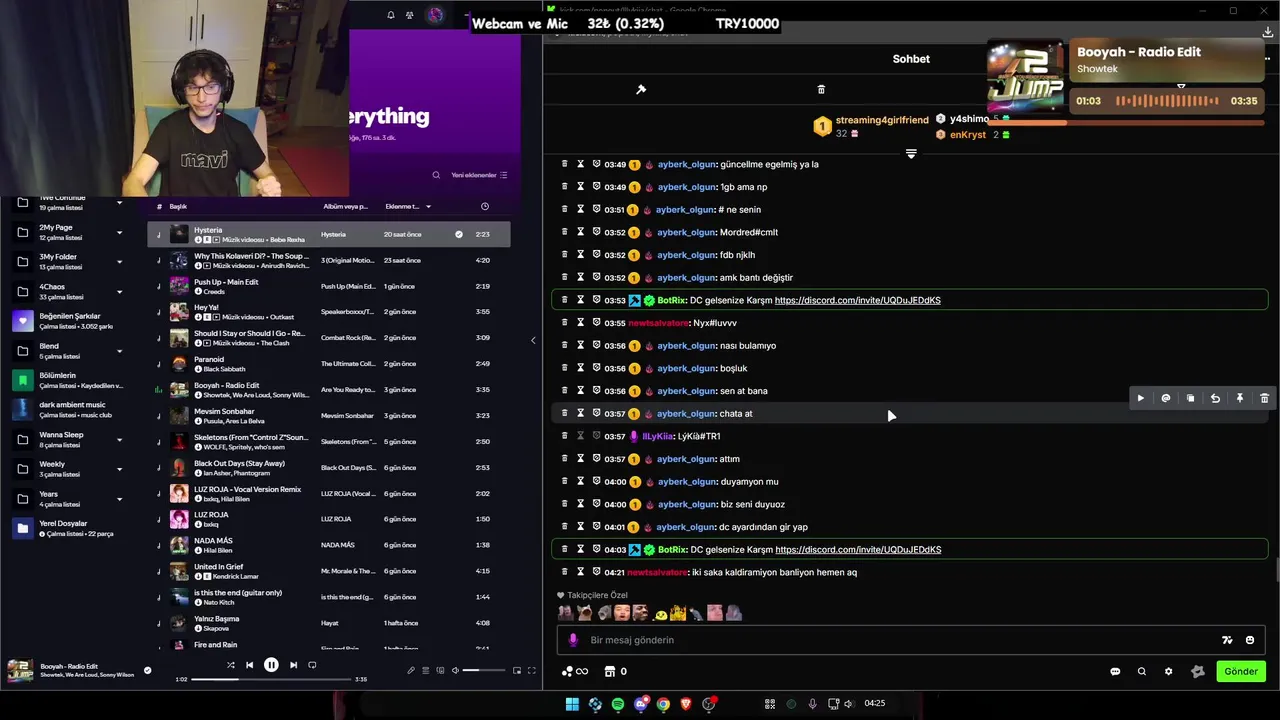Screen dimensions: 1280x720
Task: Toggle translate icon in chat input
Action: tap(1227, 640)
